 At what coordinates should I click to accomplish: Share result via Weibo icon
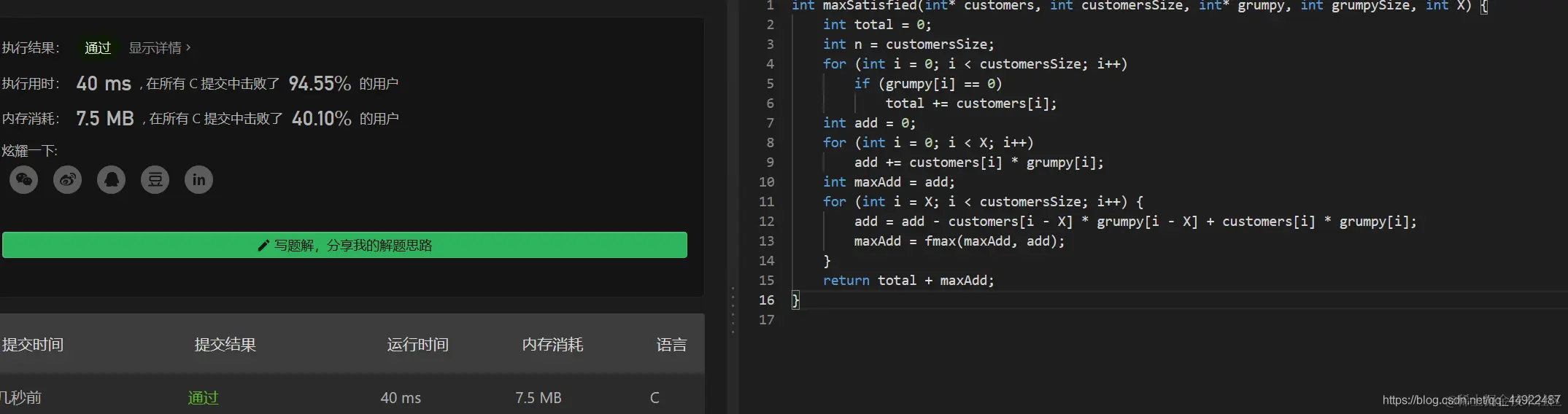click(x=68, y=179)
